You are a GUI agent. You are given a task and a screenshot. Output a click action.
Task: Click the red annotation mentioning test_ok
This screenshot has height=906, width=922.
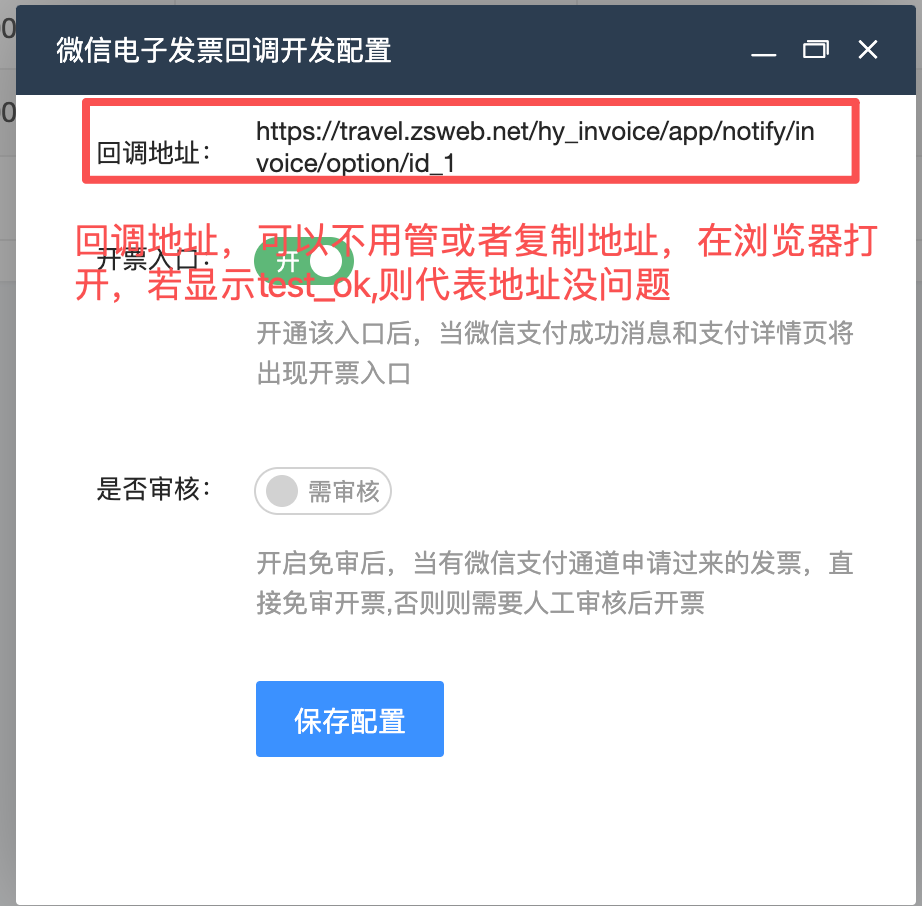(x=476, y=262)
